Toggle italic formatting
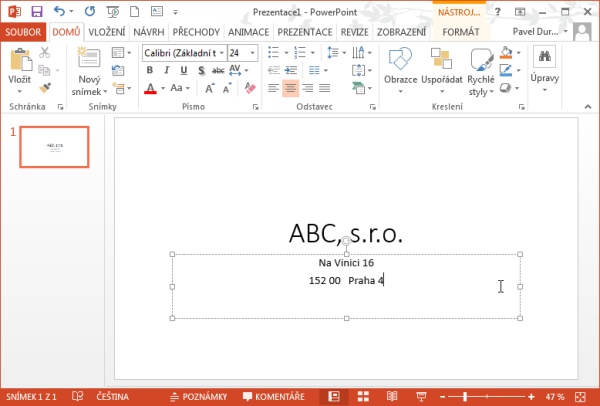This screenshot has height=406, width=600. pyautogui.click(x=166, y=70)
